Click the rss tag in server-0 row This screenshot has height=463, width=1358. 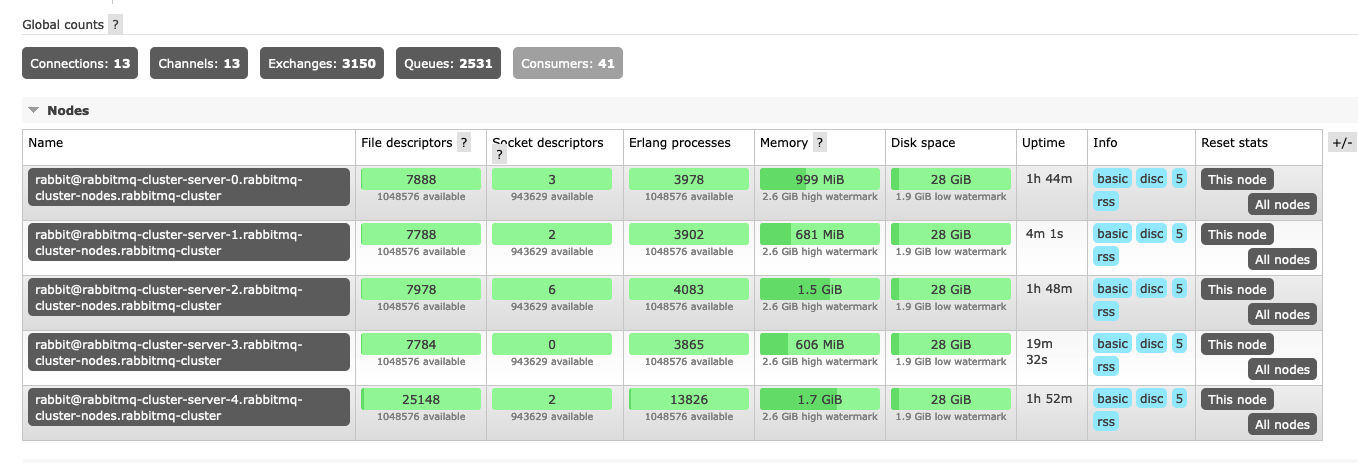tap(1106, 202)
